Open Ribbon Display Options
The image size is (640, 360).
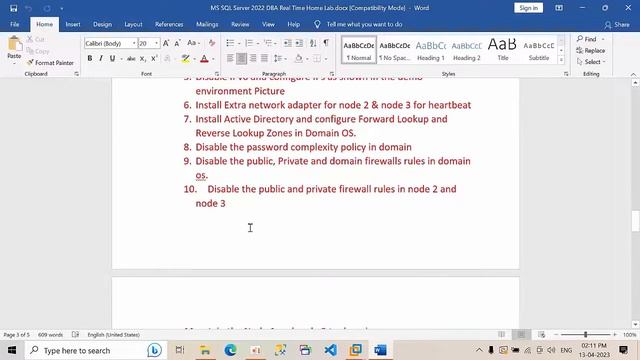pos(559,8)
